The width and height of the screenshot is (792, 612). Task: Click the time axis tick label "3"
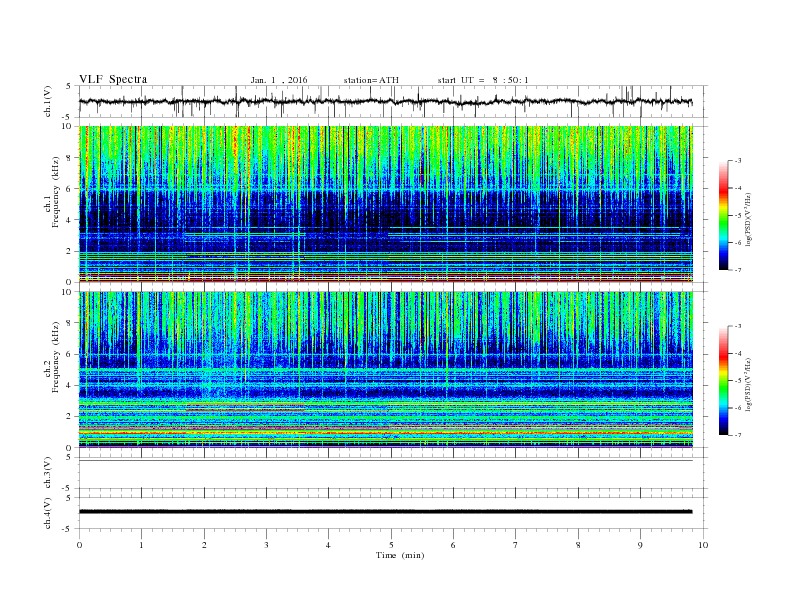[266, 545]
